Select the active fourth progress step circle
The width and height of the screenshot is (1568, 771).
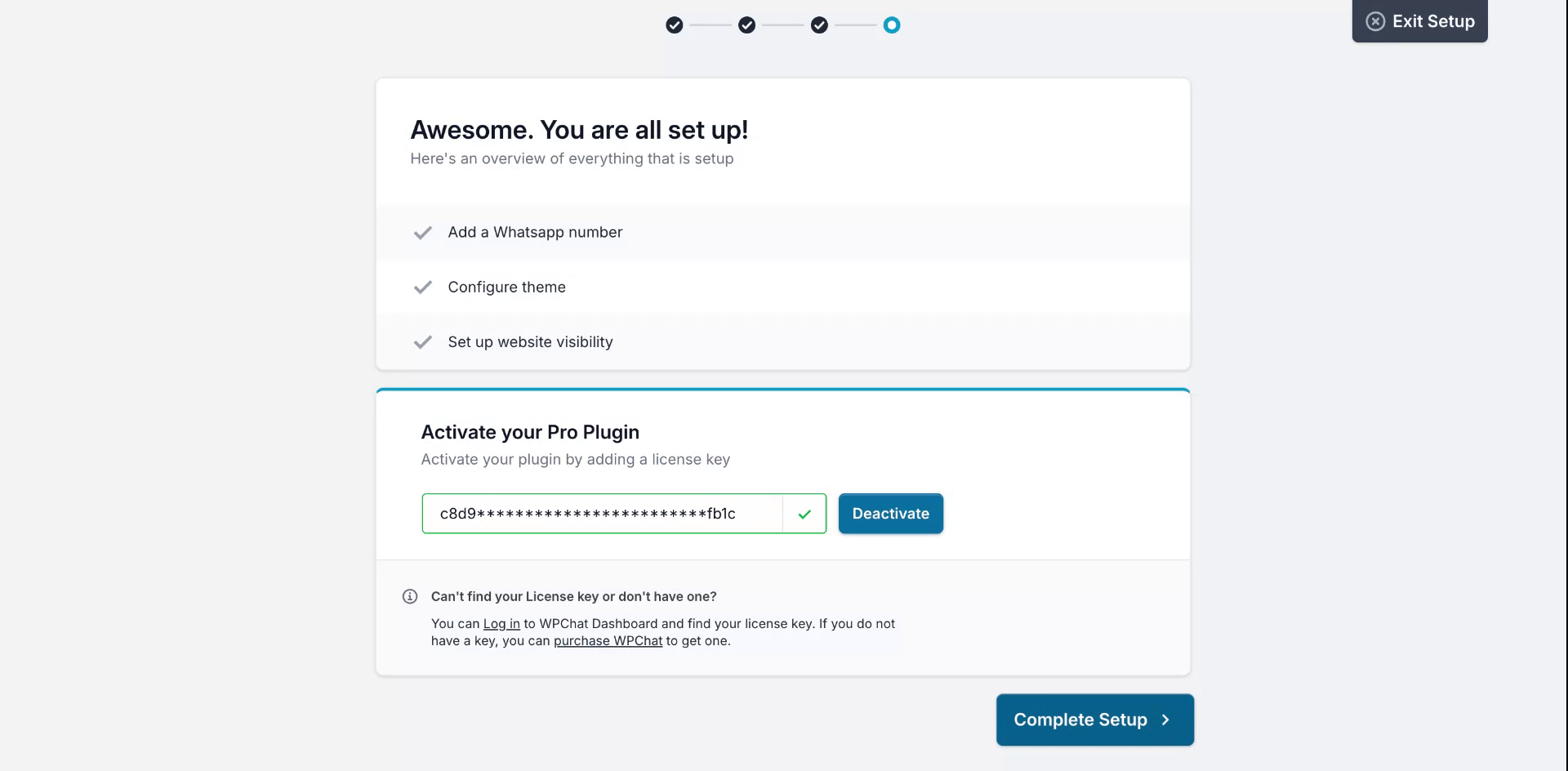click(x=892, y=25)
